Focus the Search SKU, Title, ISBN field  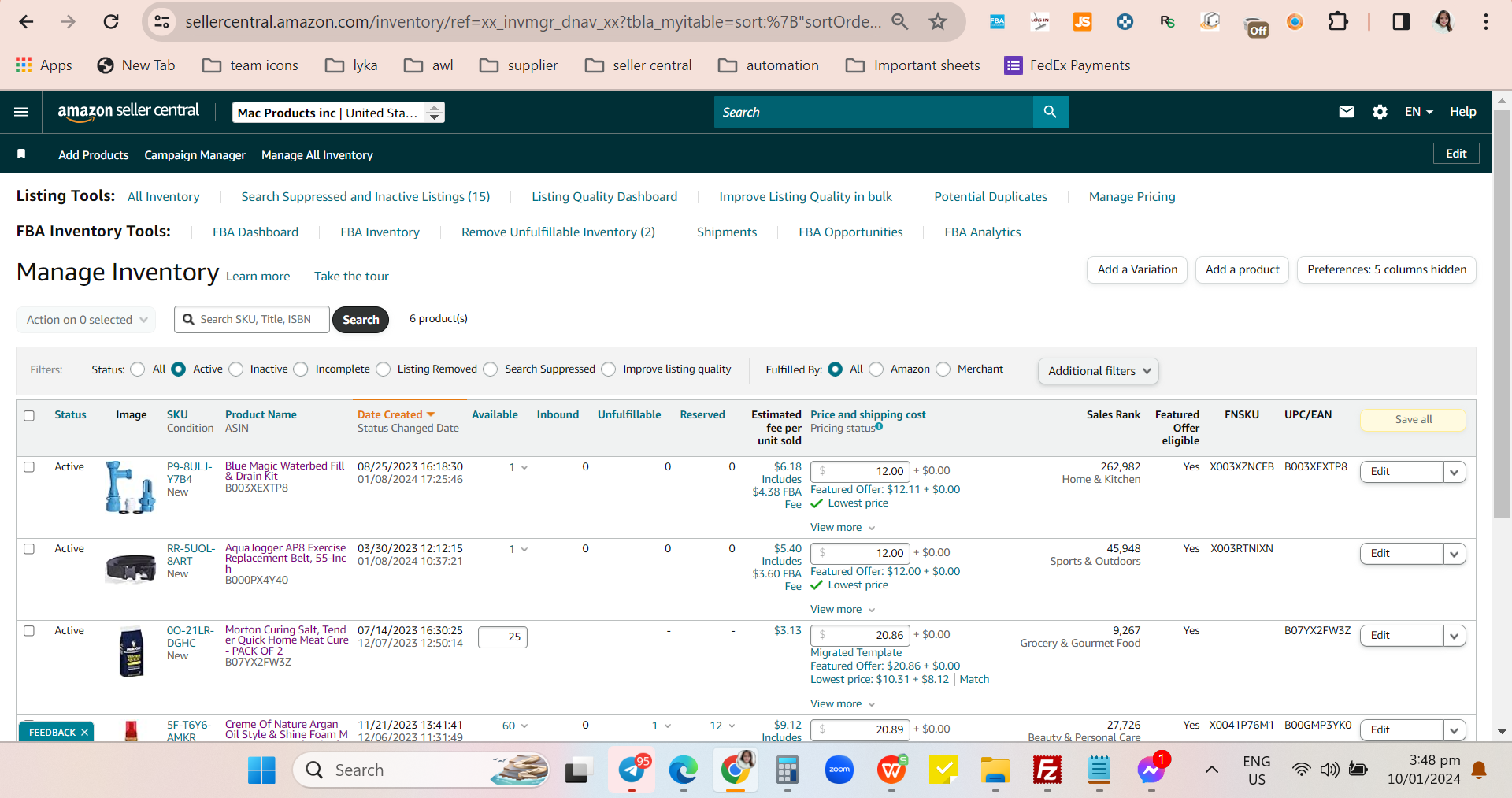(252, 320)
